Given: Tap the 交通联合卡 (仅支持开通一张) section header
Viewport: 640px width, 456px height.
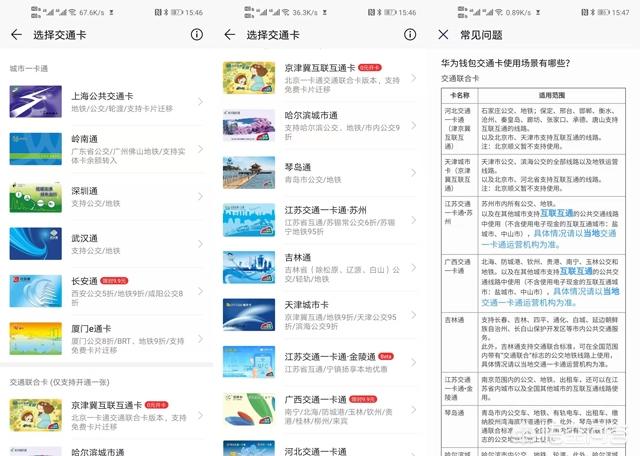Looking at the screenshot, I should click(60, 382).
